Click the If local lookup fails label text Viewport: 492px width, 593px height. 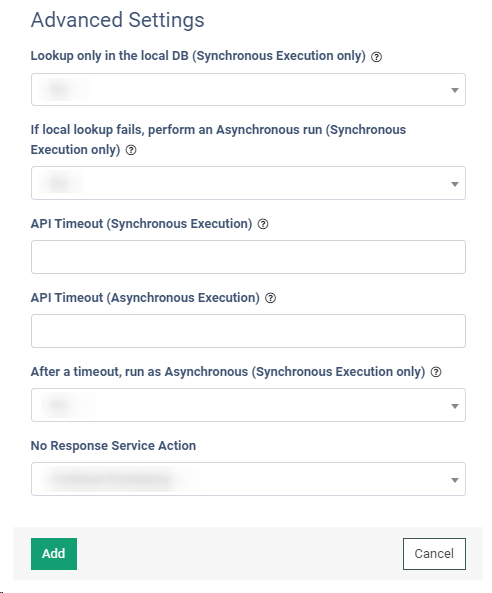218,140
